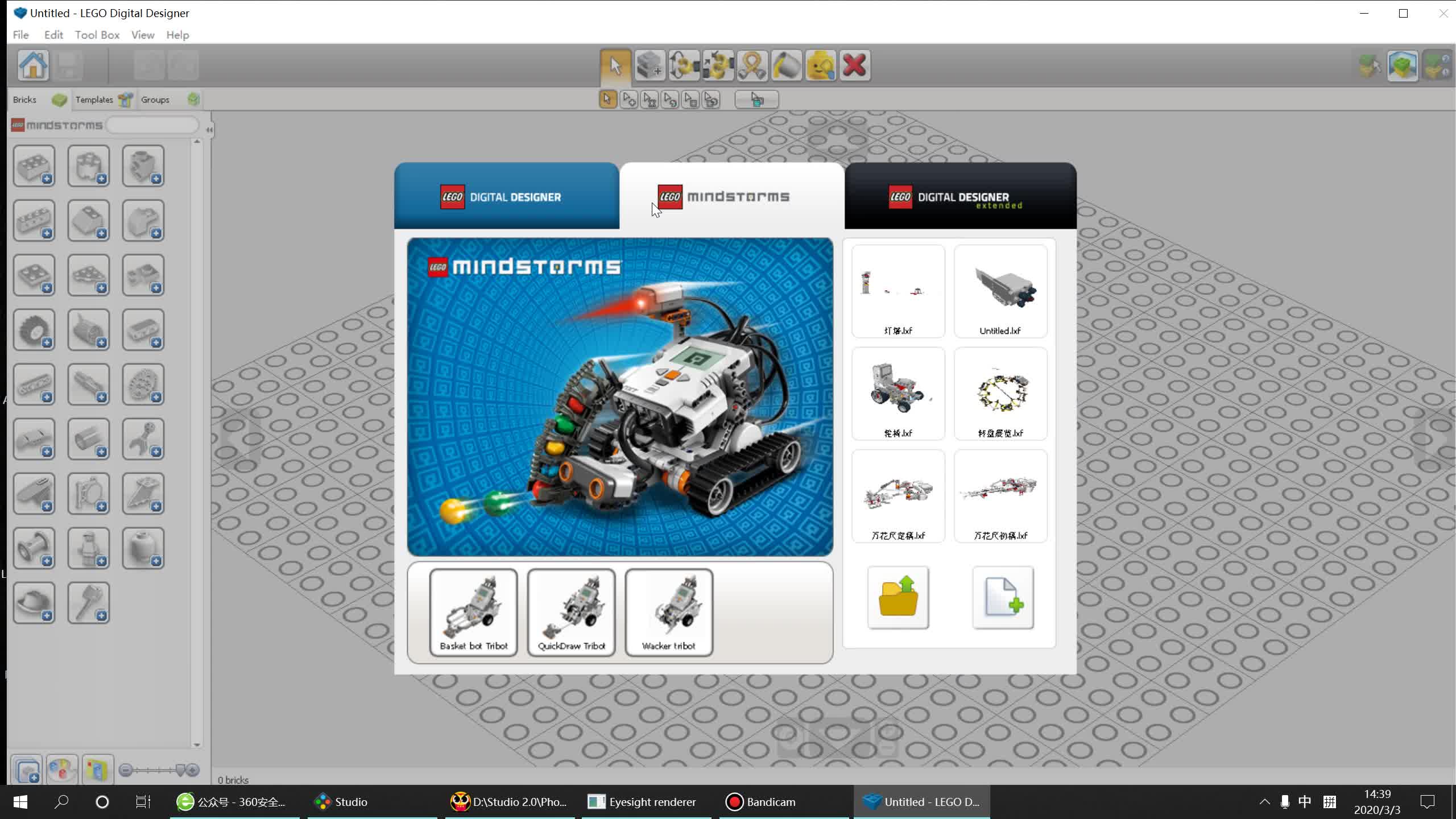Open Building guide mode icon
The height and width of the screenshot is (819, 1456).
coord(1437,66)
